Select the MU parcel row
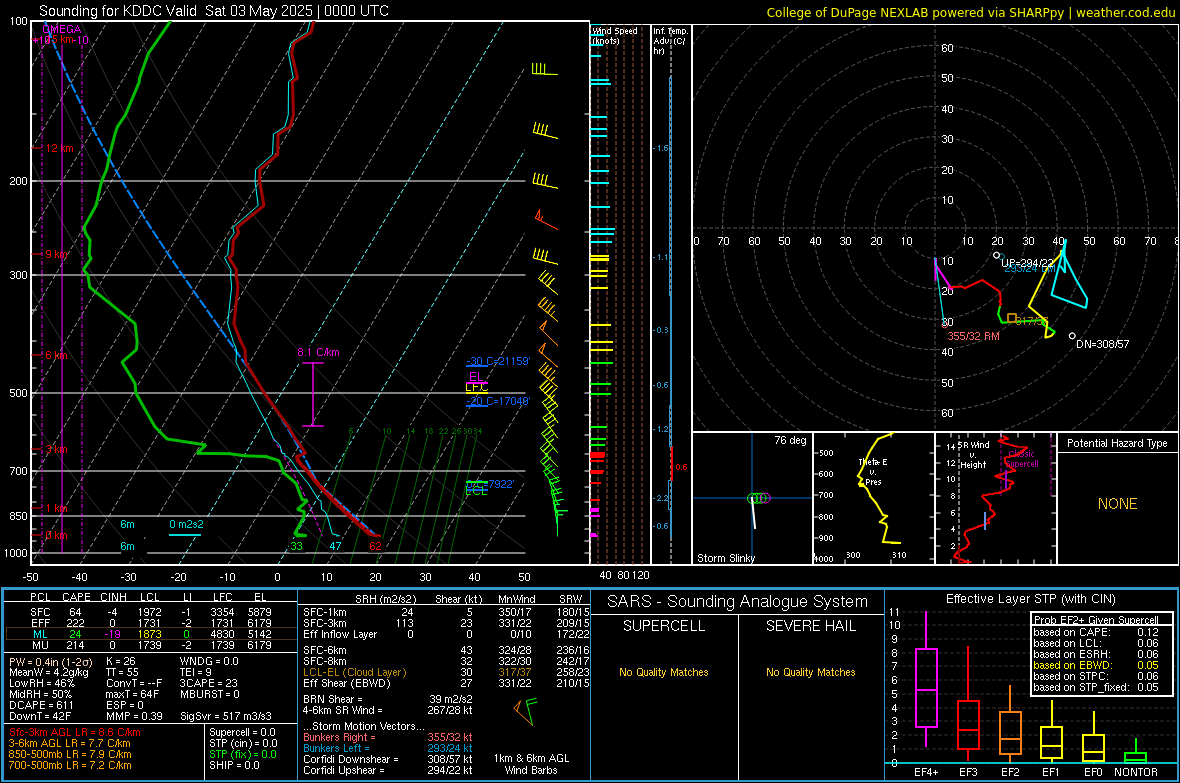Viewport: 1180px width, 783px height. click(x=151, y=645)
